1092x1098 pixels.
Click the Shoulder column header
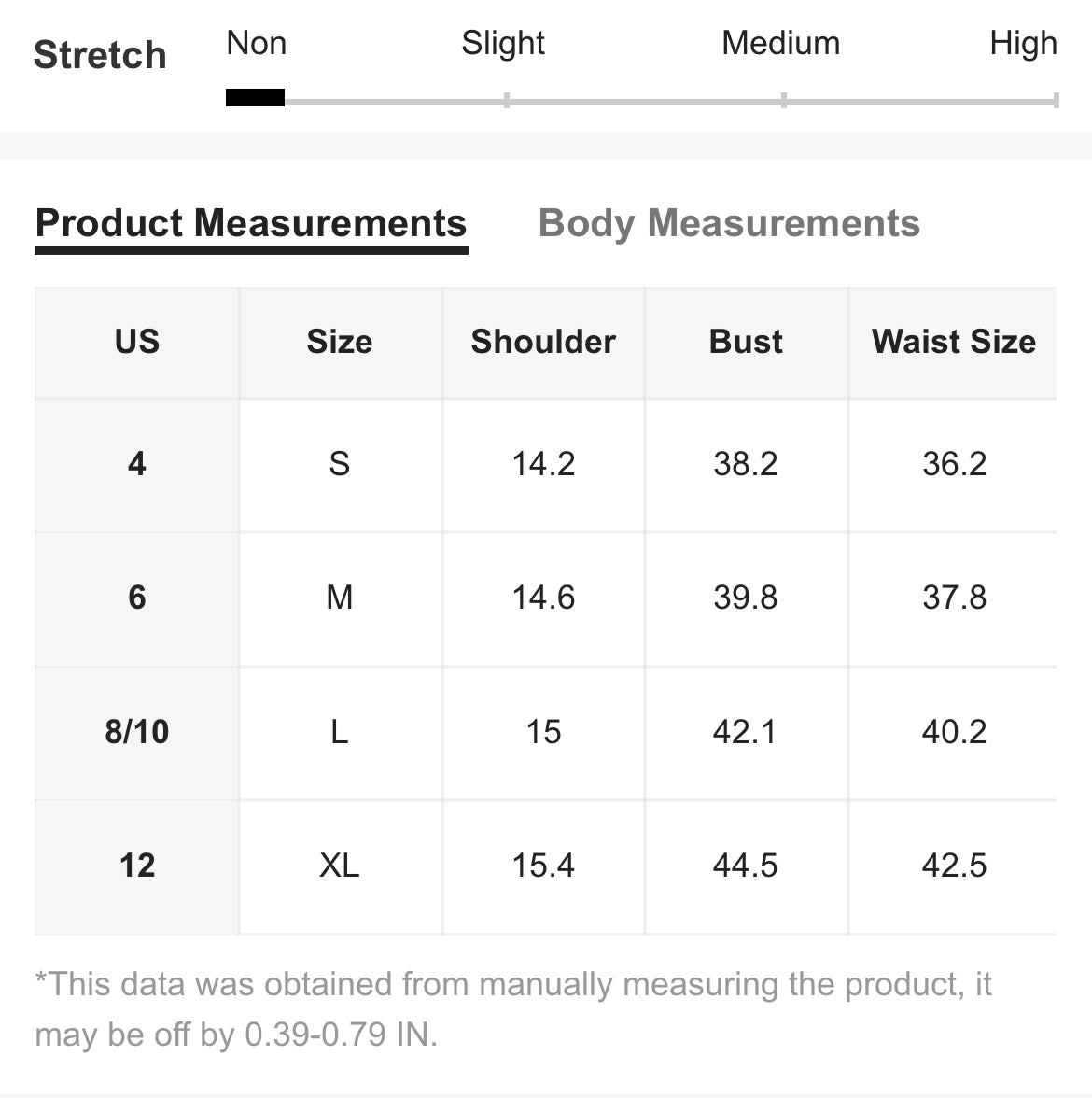(x=543, y=343)
